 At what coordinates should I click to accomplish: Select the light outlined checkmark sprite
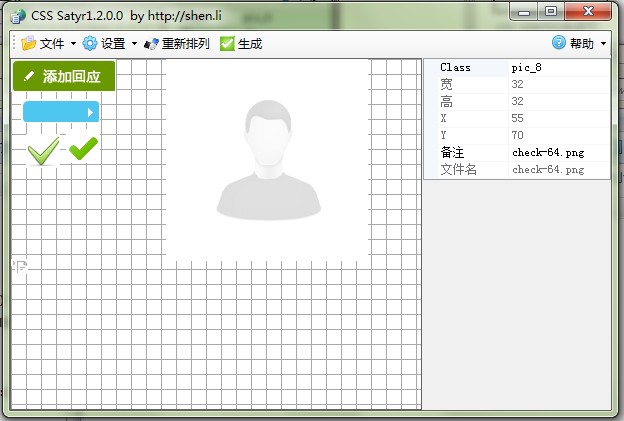[x=43, y=151]
